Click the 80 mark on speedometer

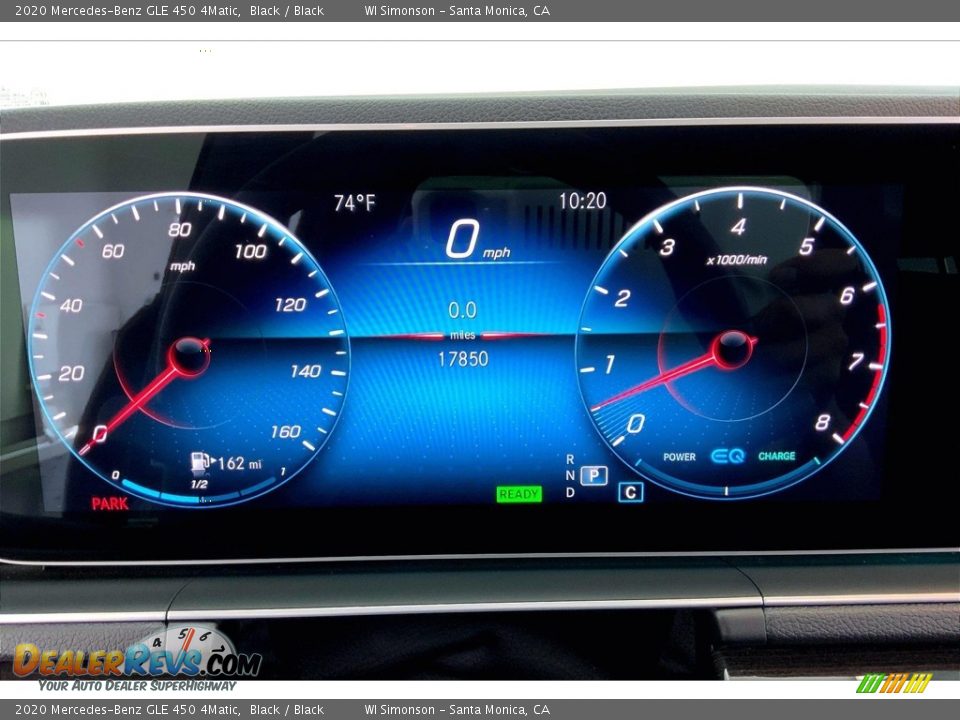pyautogui.click(x=180, y=230)
